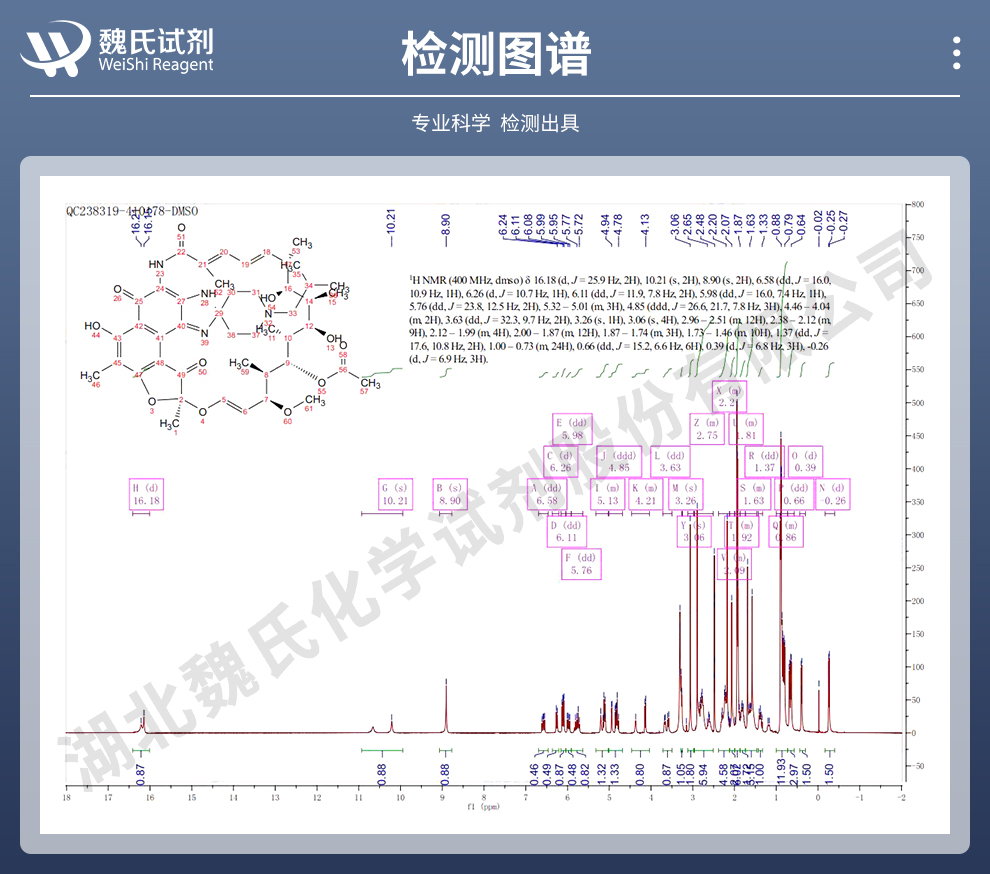Viewport: 990px width, 874px height.
Task: Select the Z (m) 2.75 multiplet label
Action: coord(706,429)
